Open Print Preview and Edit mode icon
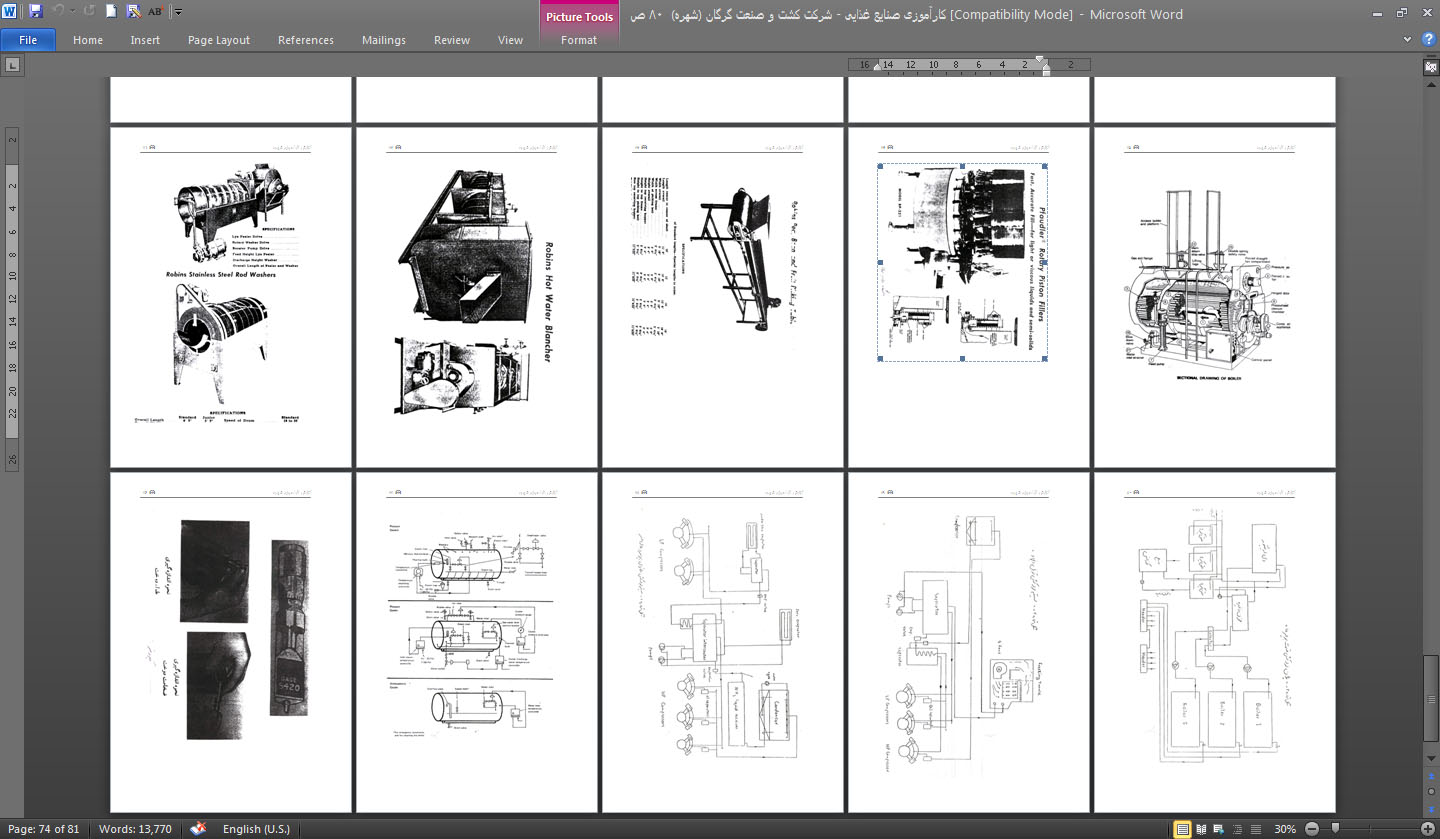The height and width of the screenshot is (839, 1440). pyautogui.click(x=133, y=12)
